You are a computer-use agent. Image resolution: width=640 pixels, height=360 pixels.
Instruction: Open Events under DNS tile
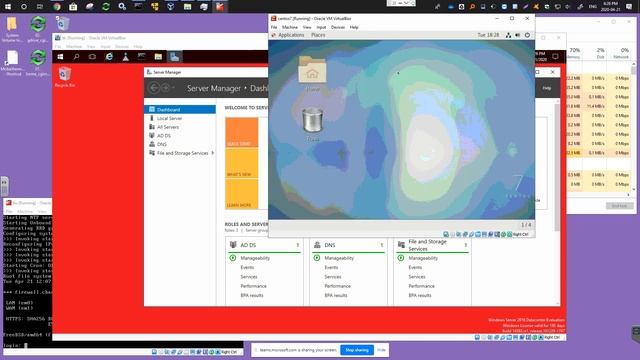coord(331,267)
